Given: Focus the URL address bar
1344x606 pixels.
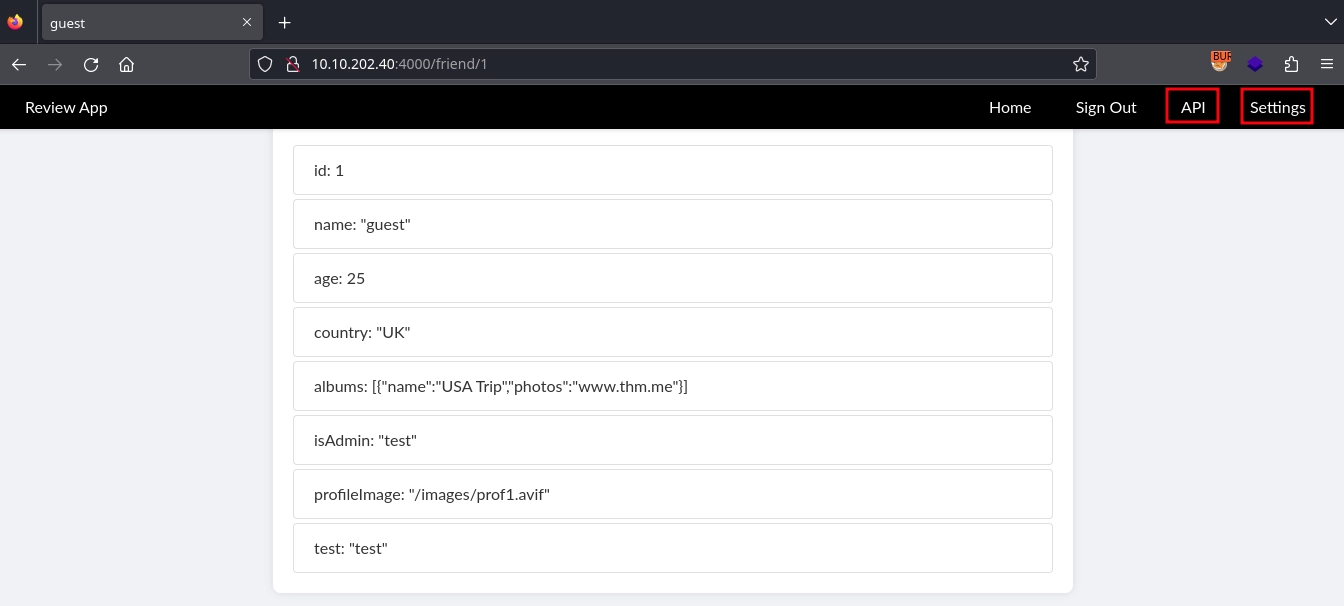Looking at the screenshot, I should click(680, 64).
